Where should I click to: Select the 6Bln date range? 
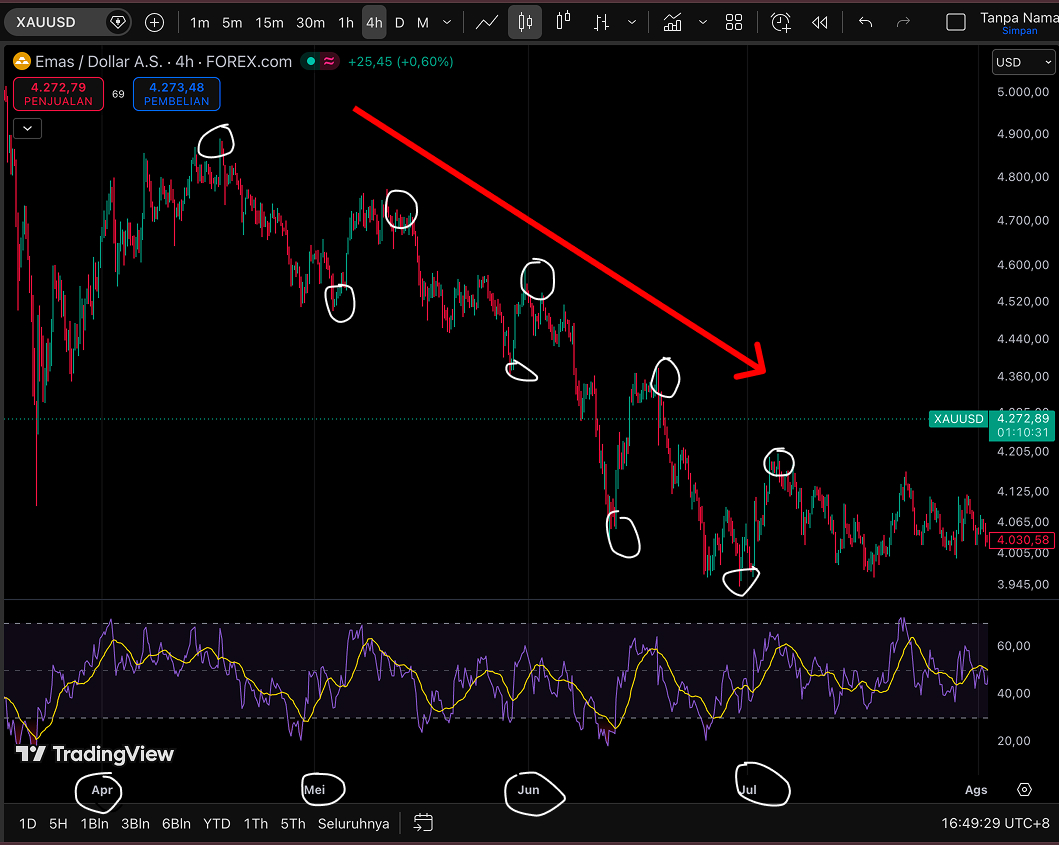pos(176,823)
